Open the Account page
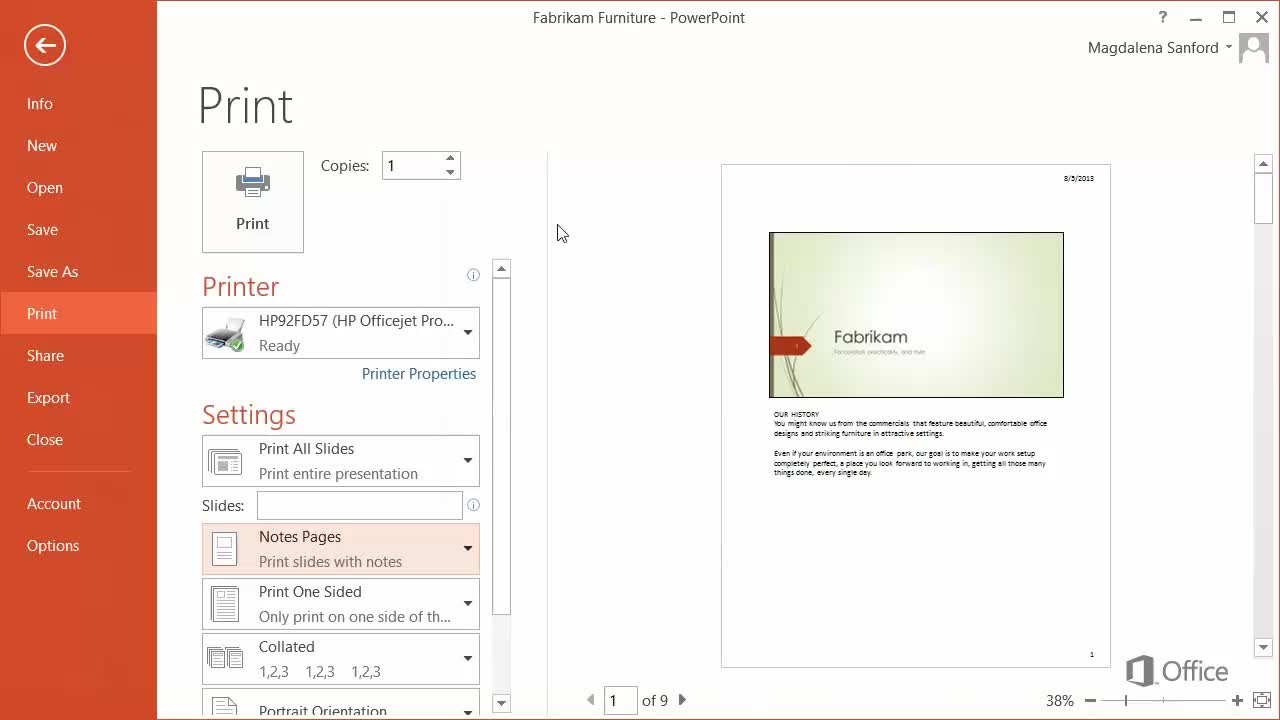Image resolution: width=1280 pixels, height=720 pixels. pos(78,504)
